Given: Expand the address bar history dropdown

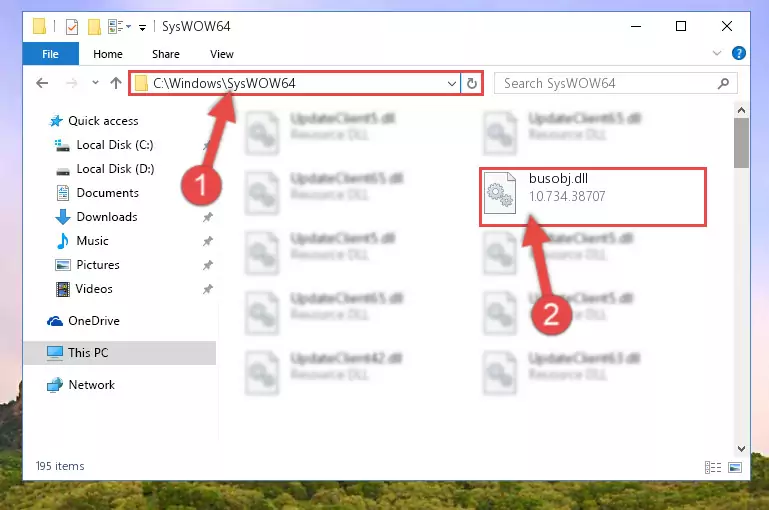Looking at the screenshot, I should coord(452,84).
